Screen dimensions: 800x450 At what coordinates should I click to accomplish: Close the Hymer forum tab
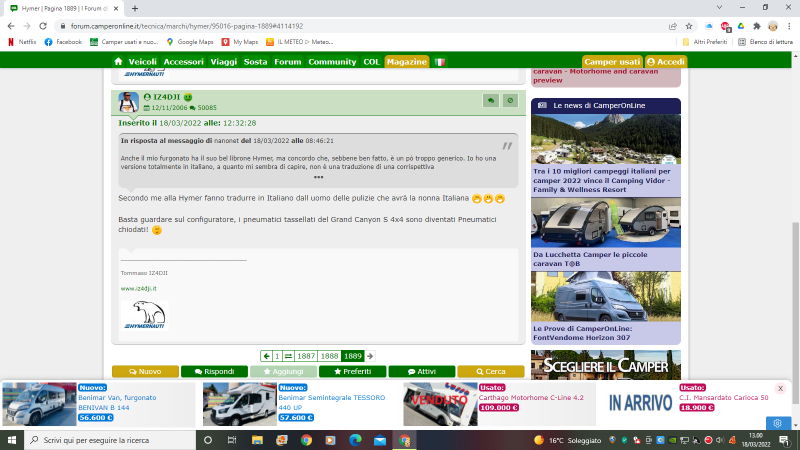[116, 8]
